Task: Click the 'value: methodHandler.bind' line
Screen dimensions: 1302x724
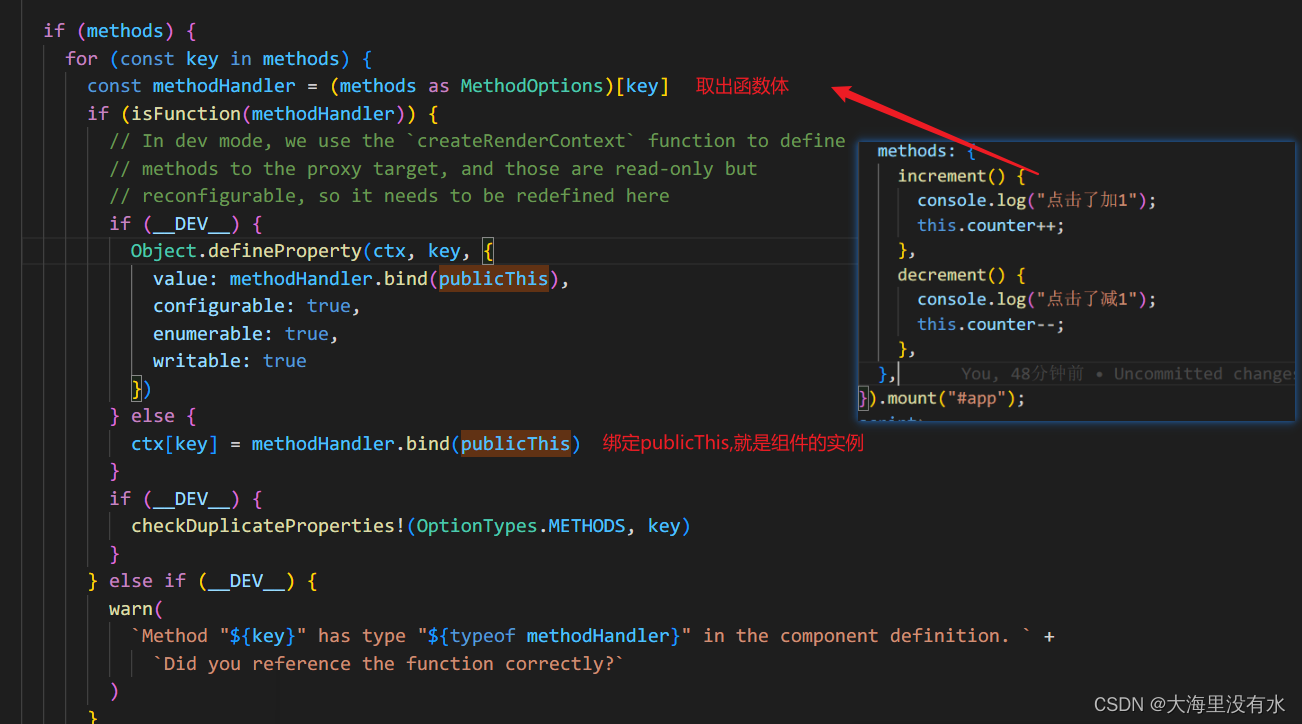Action: click(361, 279)
